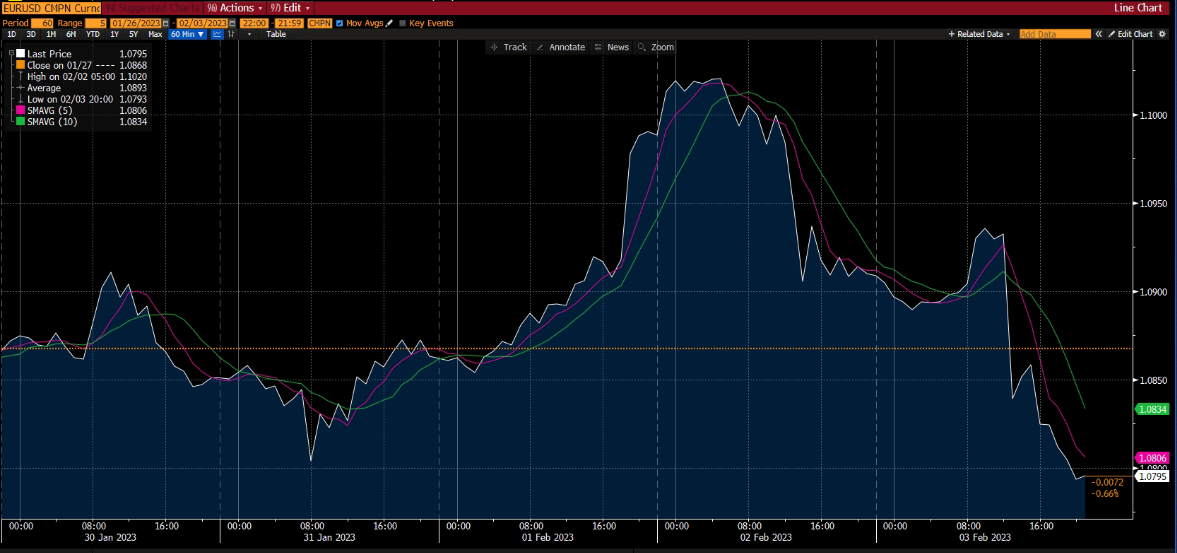Open chart settings gear icon
Image resolution: width=1177 pixels, height=553 pixels.
[1164, 34]
